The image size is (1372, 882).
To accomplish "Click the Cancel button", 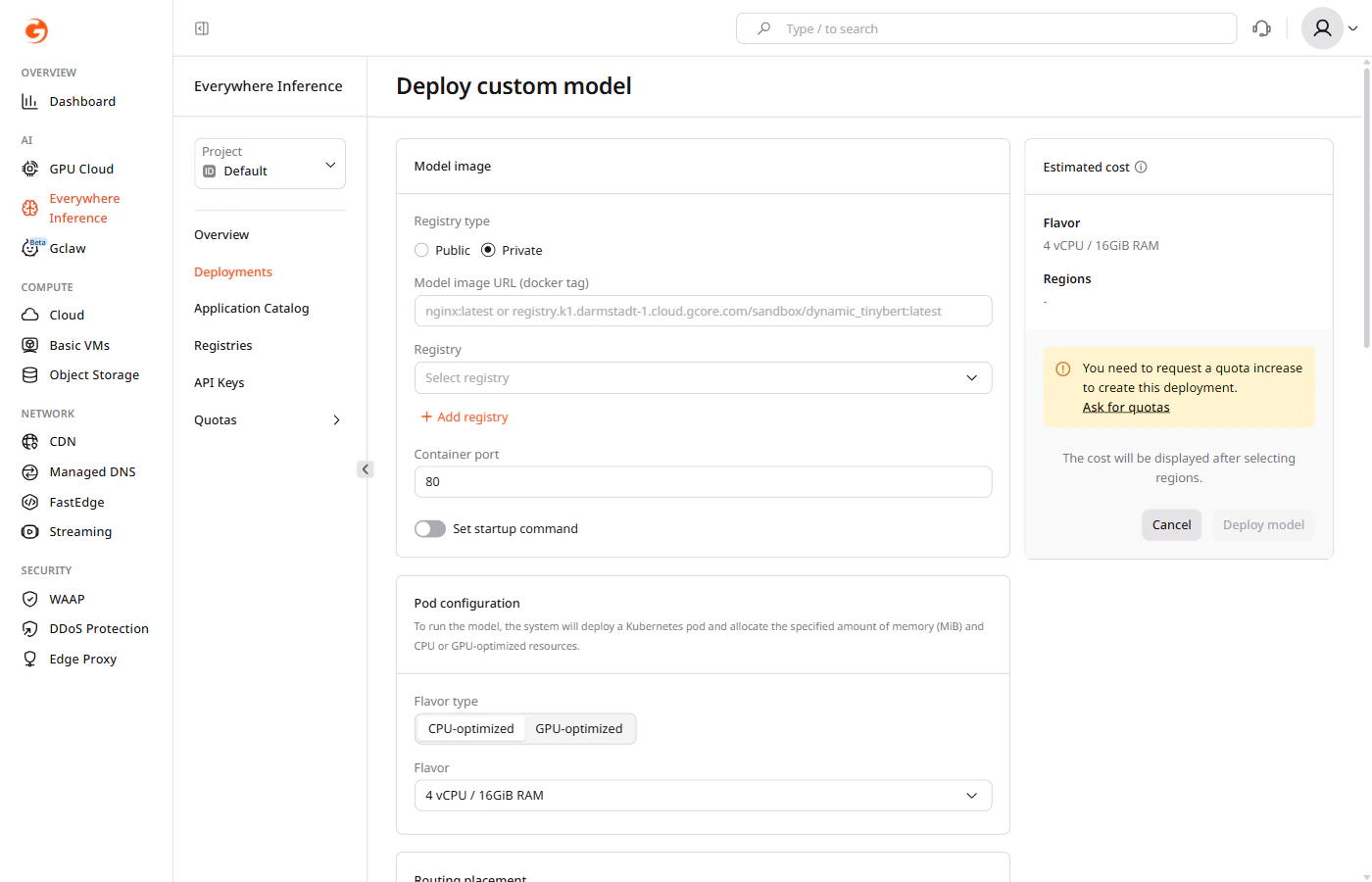I will (1171, 524).
